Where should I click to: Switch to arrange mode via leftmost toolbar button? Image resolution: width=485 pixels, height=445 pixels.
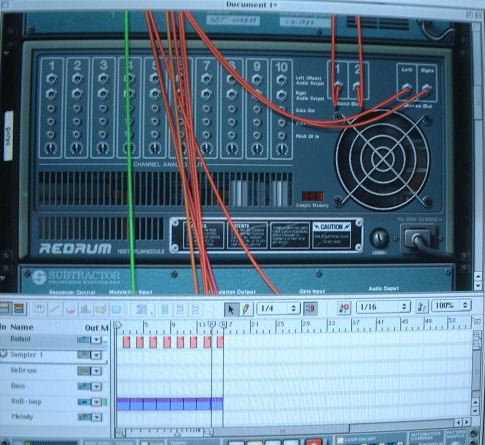(x=5, y=308)
